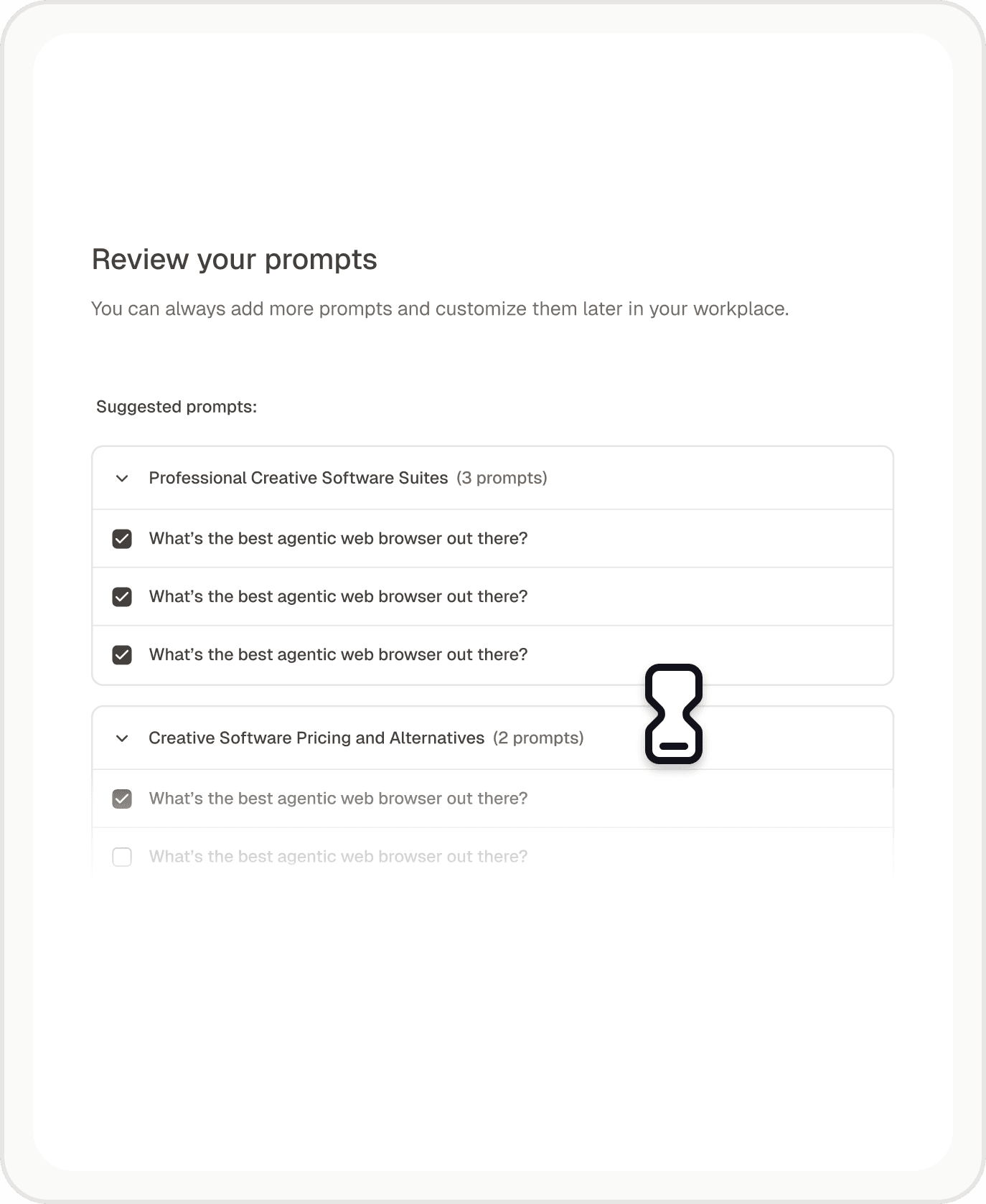Select the third agentic web browser prompt text

[x=337, y=654]
